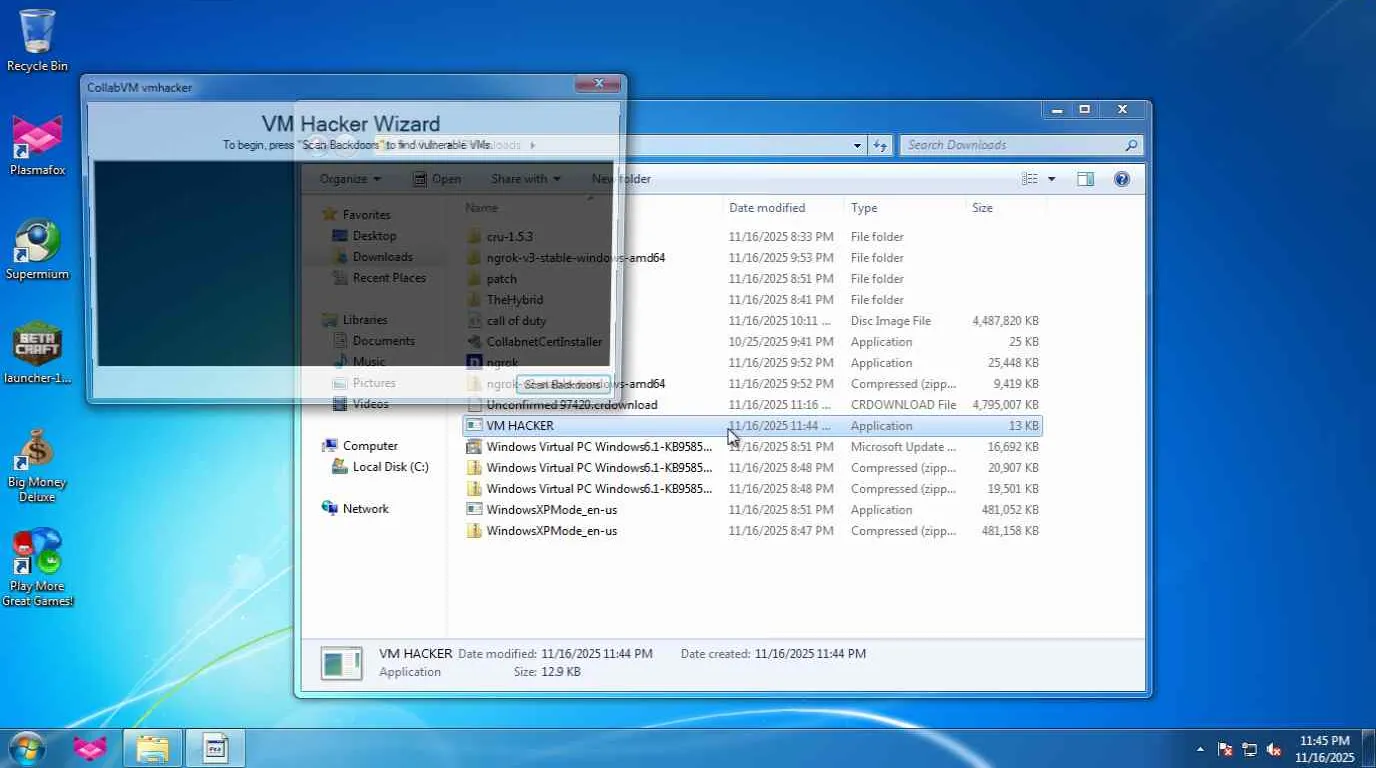Show hidden icons in system tray
The height and width of the screenshot is (768, 1376).
(x=1200, y=749)
